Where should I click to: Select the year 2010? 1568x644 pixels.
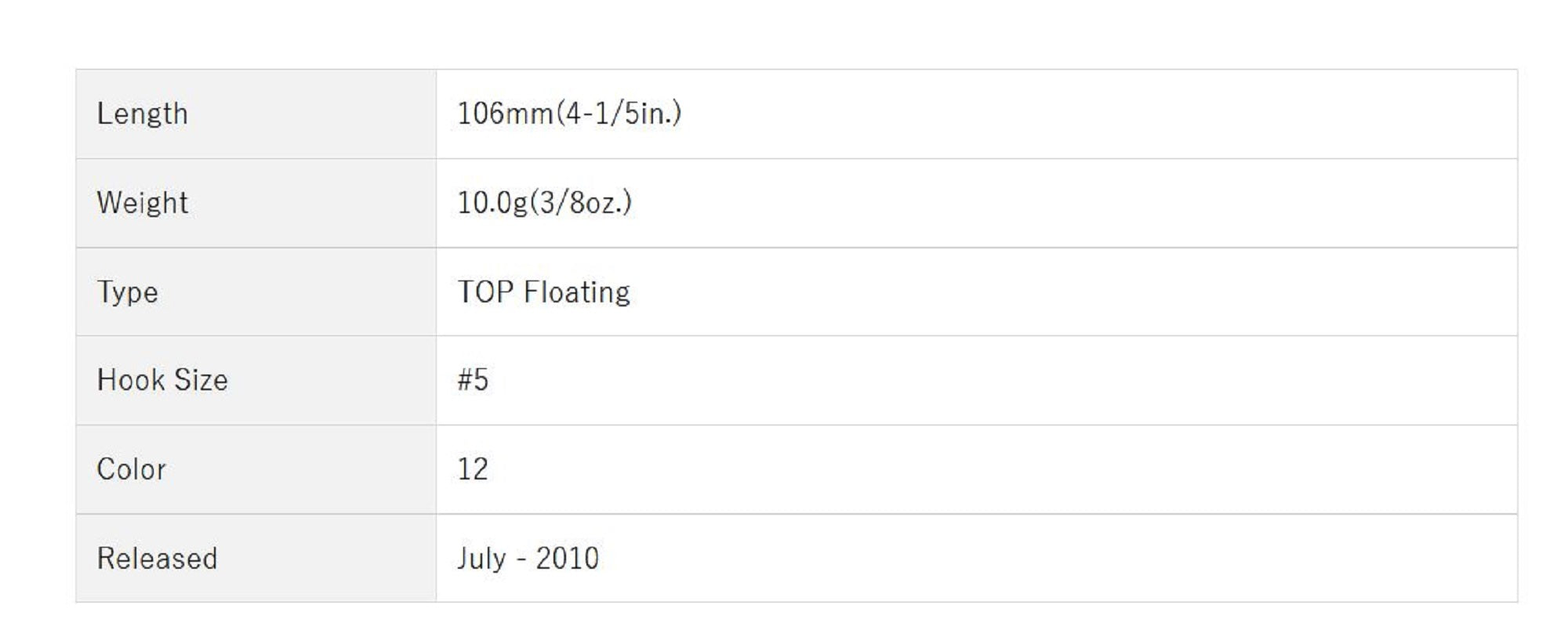tap(567, 559)
